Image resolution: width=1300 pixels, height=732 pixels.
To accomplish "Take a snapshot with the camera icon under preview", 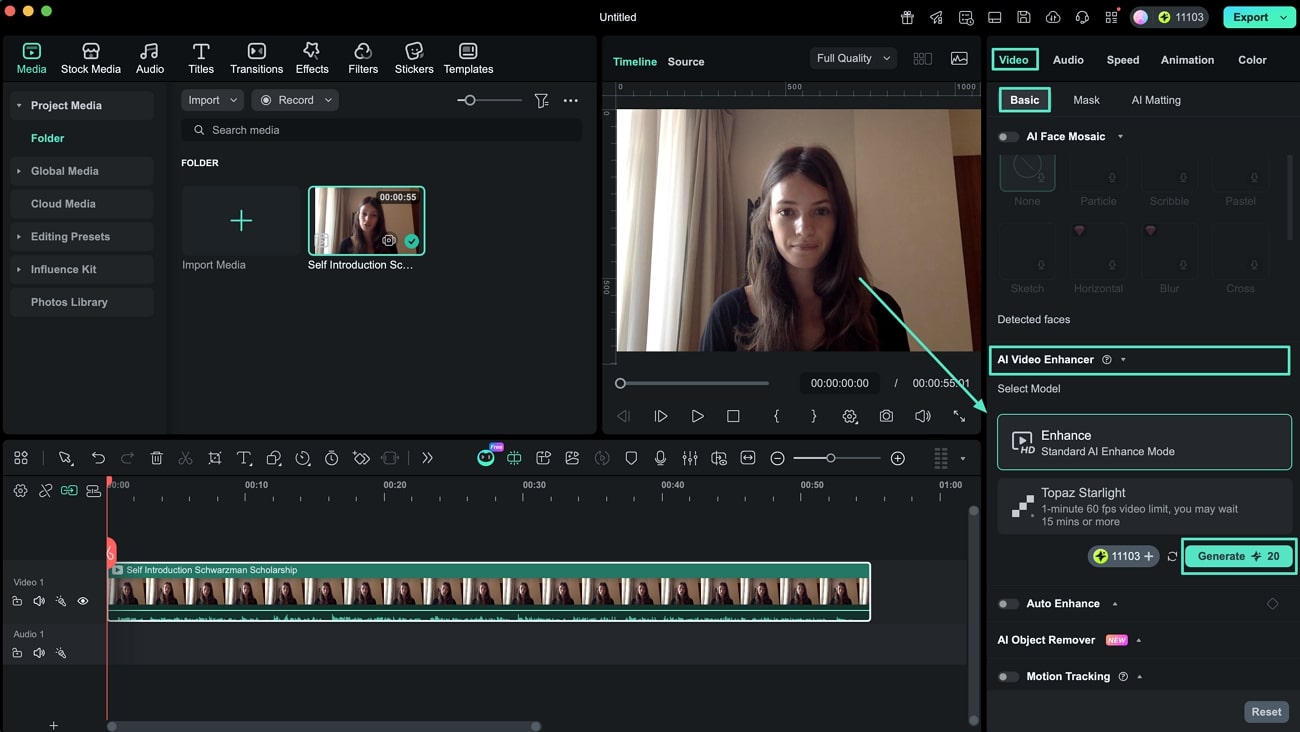I will click(x=886, y=415).
